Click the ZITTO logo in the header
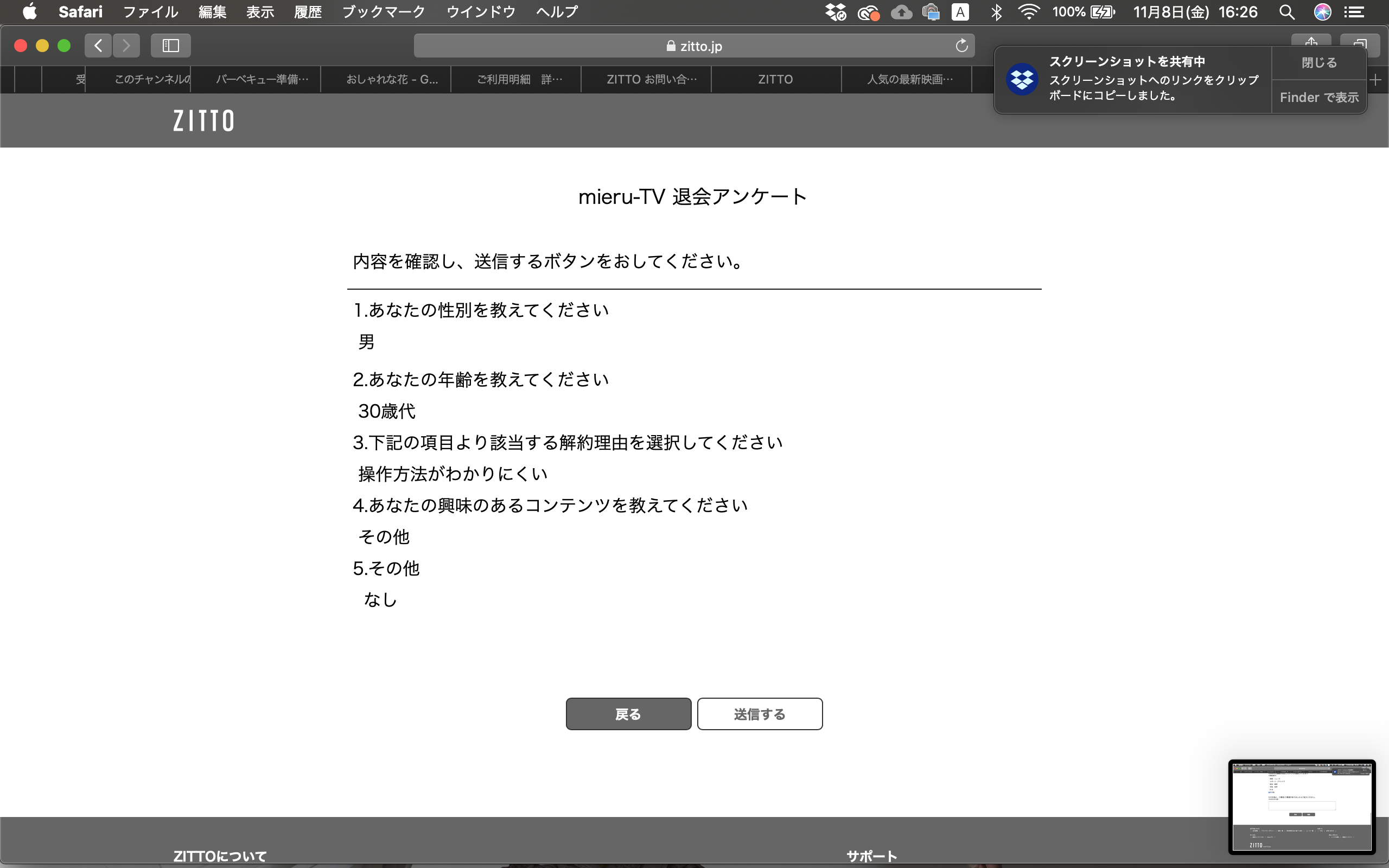Image resolution: width=1389 pixels, height=868 pixels. (x=204, y=120)
